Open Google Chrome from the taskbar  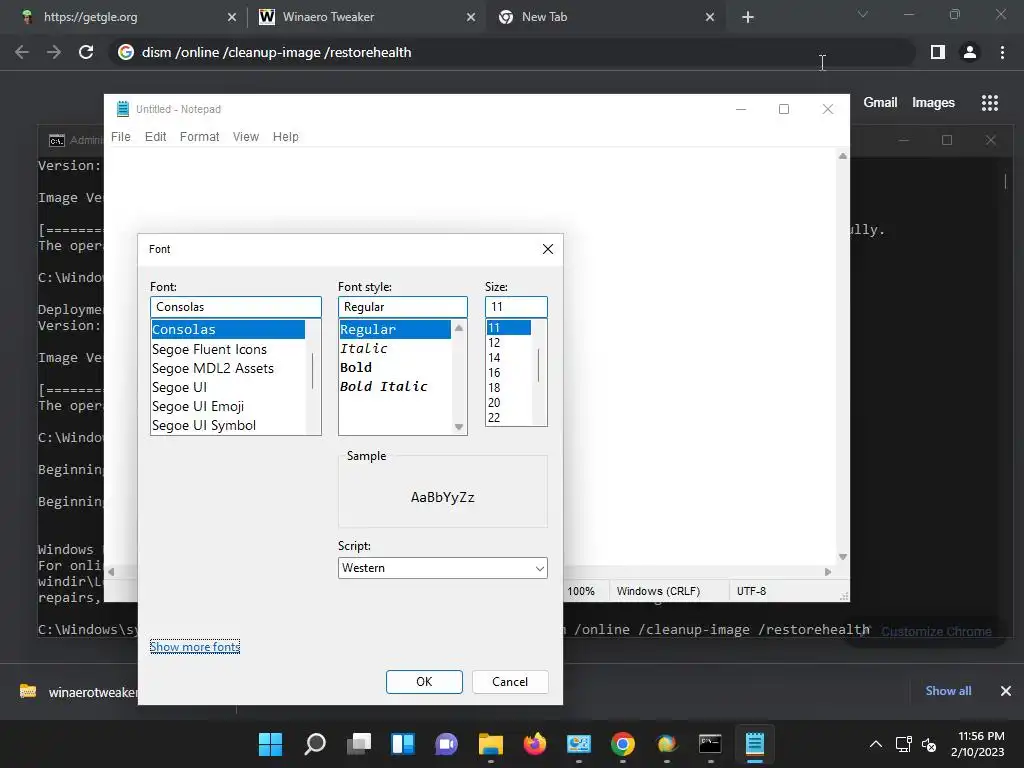click(x=622, y=744)
